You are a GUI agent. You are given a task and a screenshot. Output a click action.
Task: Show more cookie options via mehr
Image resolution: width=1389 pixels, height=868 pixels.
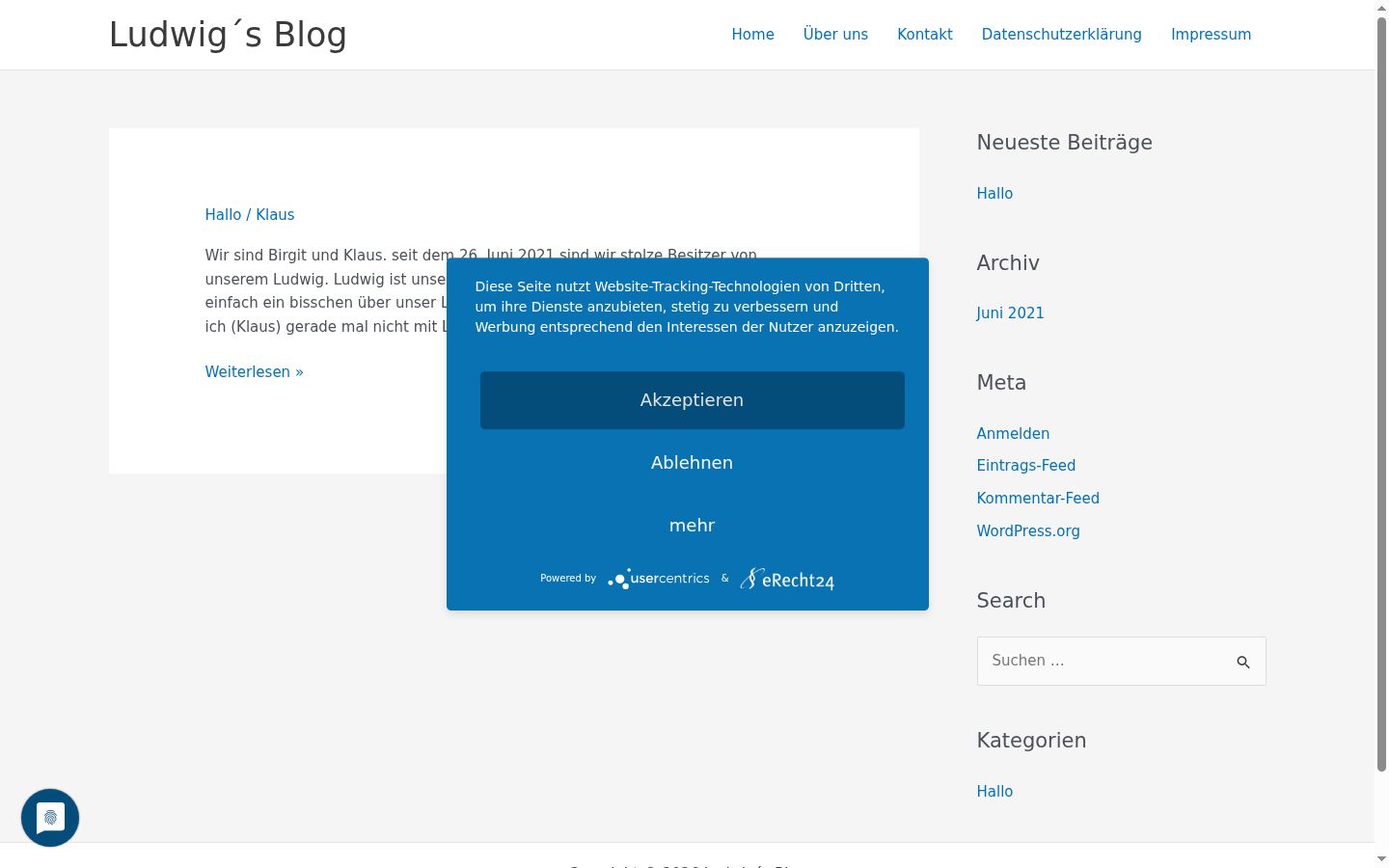(693, 526)
